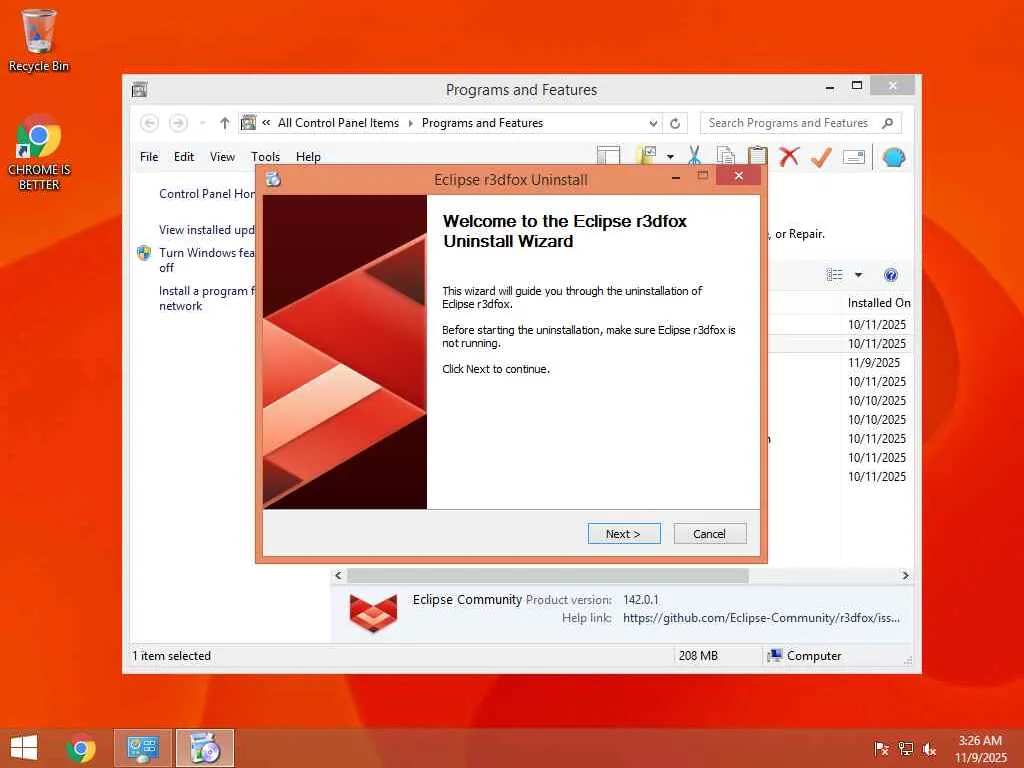Click the change view icon in the list toolbar
This screenshot has width=1024, height=768.
pyautogui.click(x=835, y=275)
